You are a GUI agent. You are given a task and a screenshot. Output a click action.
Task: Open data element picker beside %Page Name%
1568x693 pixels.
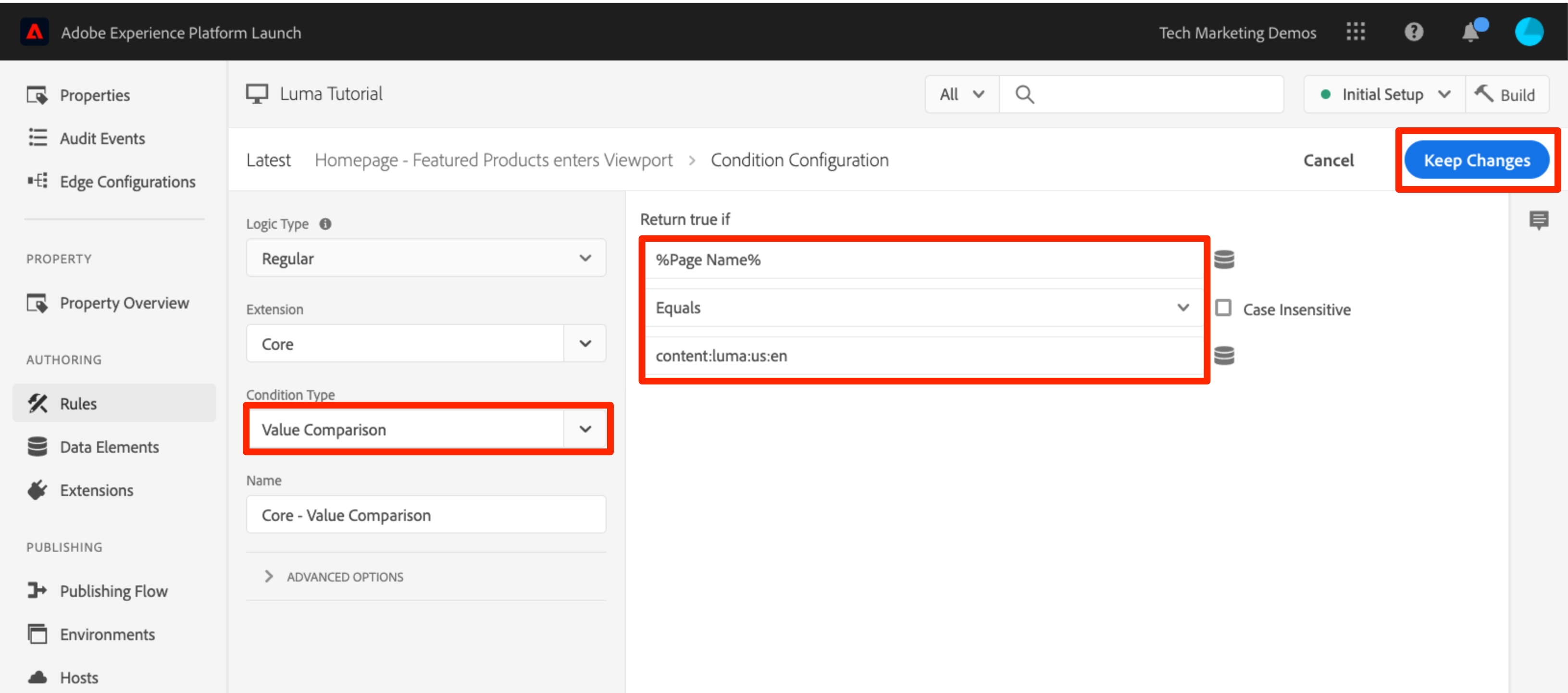click(1223, 260)
